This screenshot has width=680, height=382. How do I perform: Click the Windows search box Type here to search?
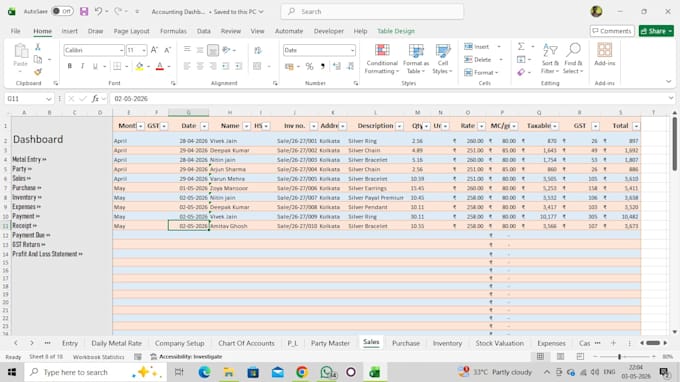95,372
